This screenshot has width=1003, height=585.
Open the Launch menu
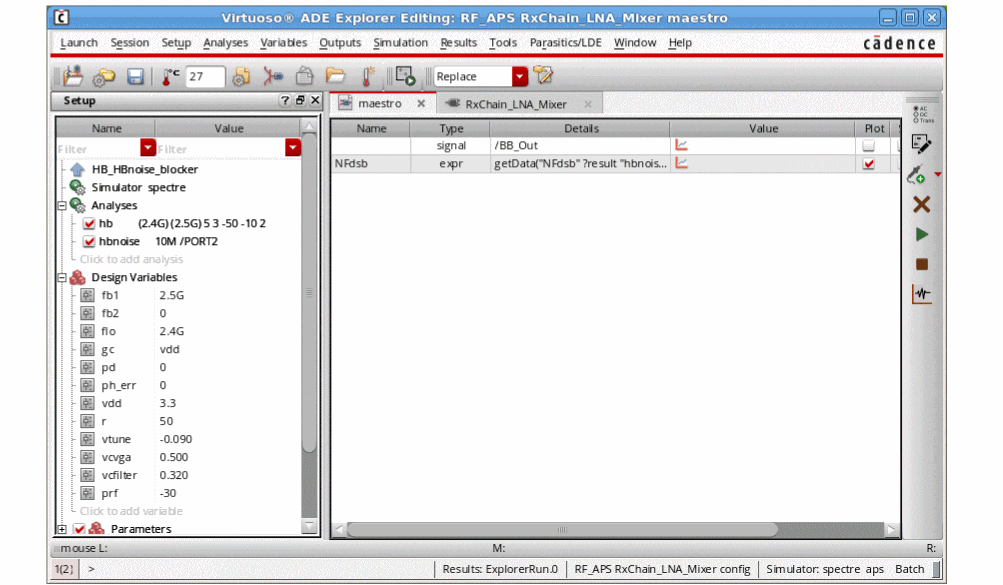79,43
